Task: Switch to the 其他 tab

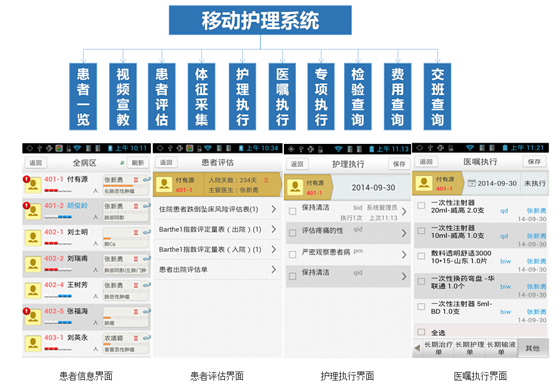Action: point(532,348)
